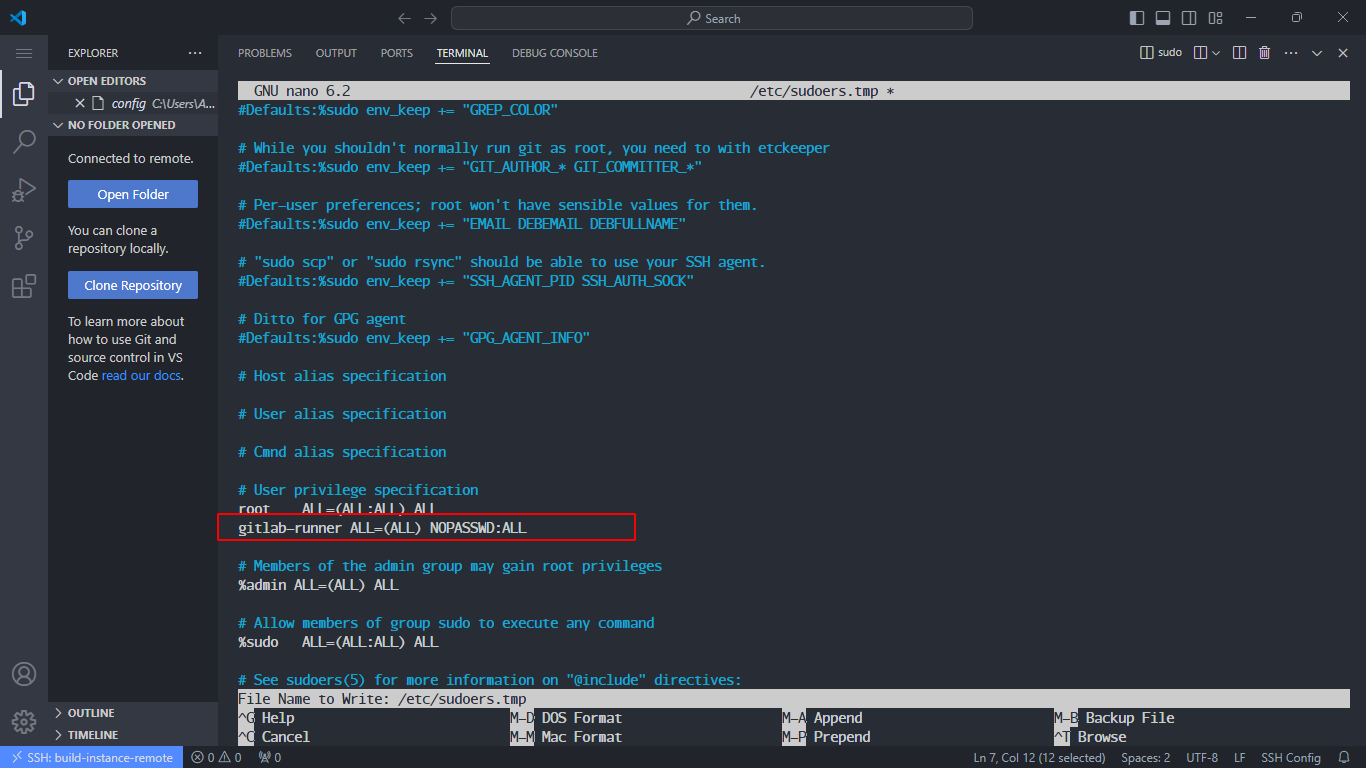Toggle the secondary side bar
The height and width of the screenshot is (768, 1366).
(x=1189, y=18)
